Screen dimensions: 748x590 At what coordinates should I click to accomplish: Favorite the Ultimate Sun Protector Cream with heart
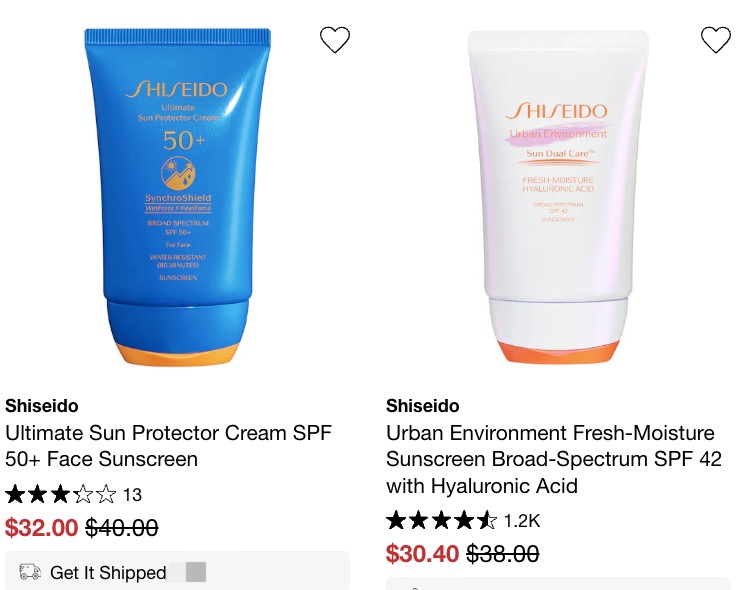(334, 40)
